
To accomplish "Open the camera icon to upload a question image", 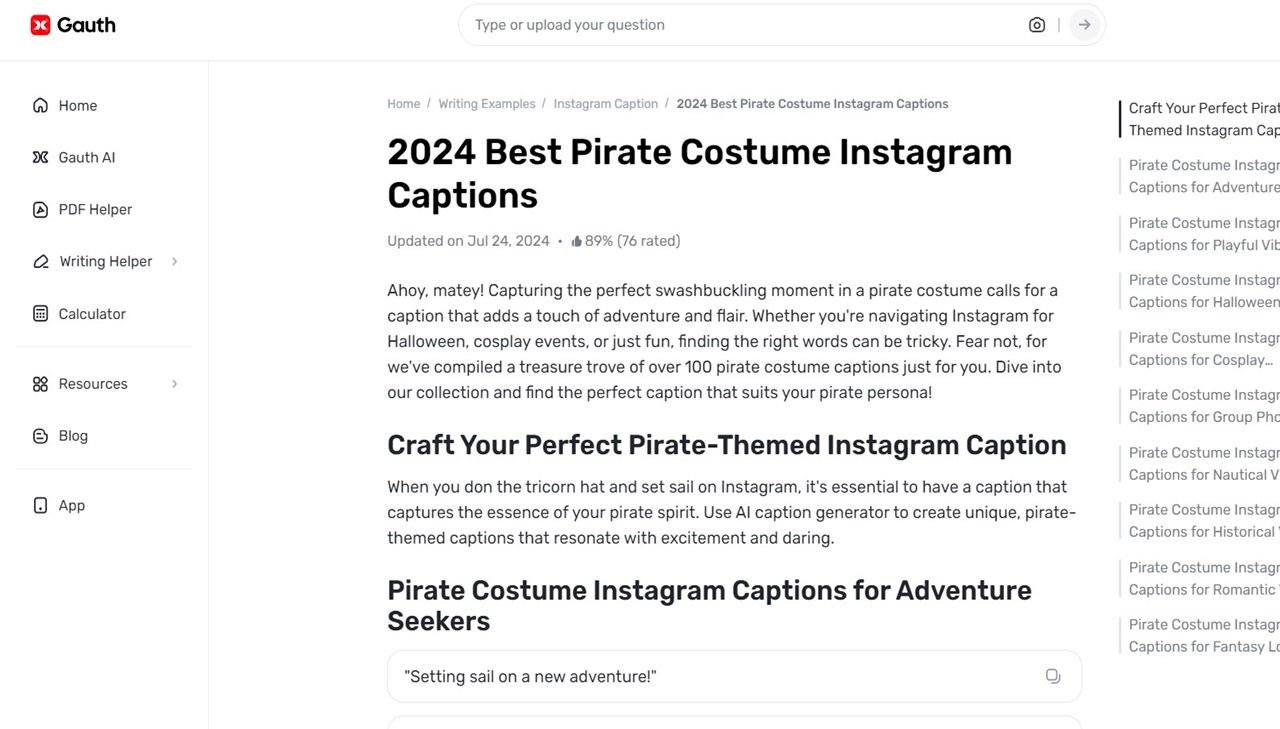I will coord(1037,24).
